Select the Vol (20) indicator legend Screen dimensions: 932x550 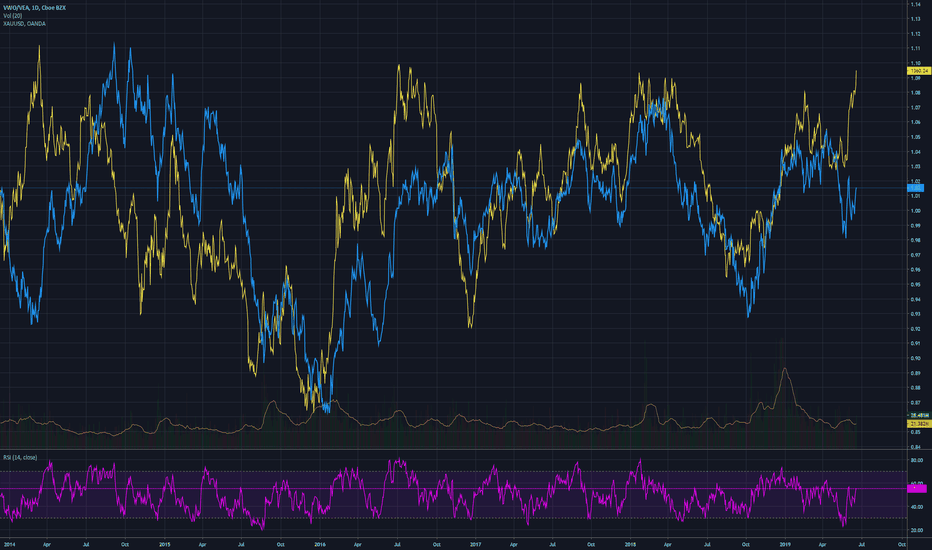[12, 15]
